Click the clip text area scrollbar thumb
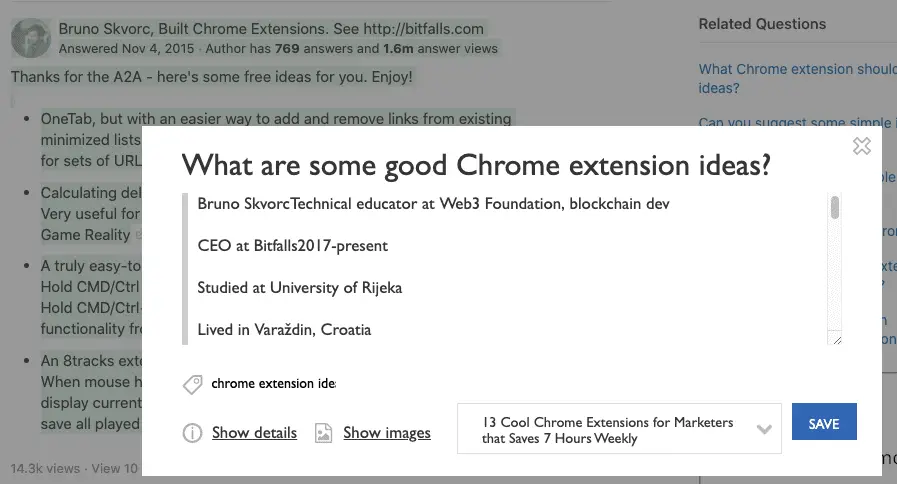Screen dimensions: 897x484 coord(835,207)
